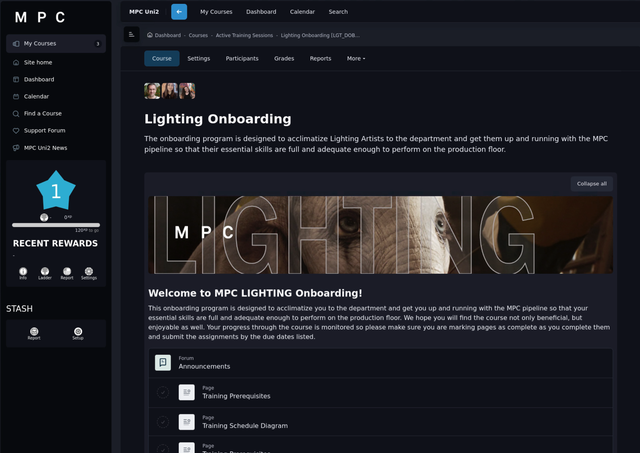Click the Training Schedule Diagram page icon
This screenshot has height=453, width=640.
pos(187,422)
